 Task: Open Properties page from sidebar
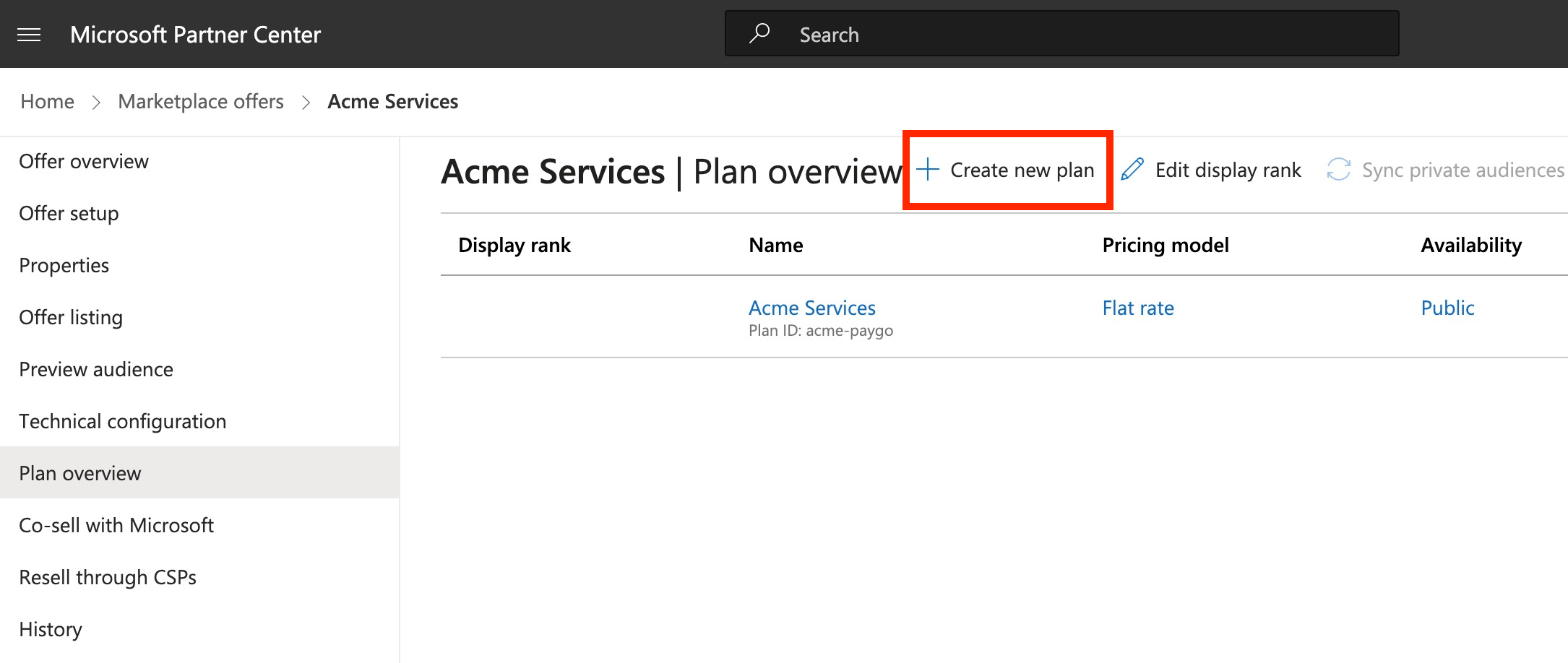tap(64, 266)
